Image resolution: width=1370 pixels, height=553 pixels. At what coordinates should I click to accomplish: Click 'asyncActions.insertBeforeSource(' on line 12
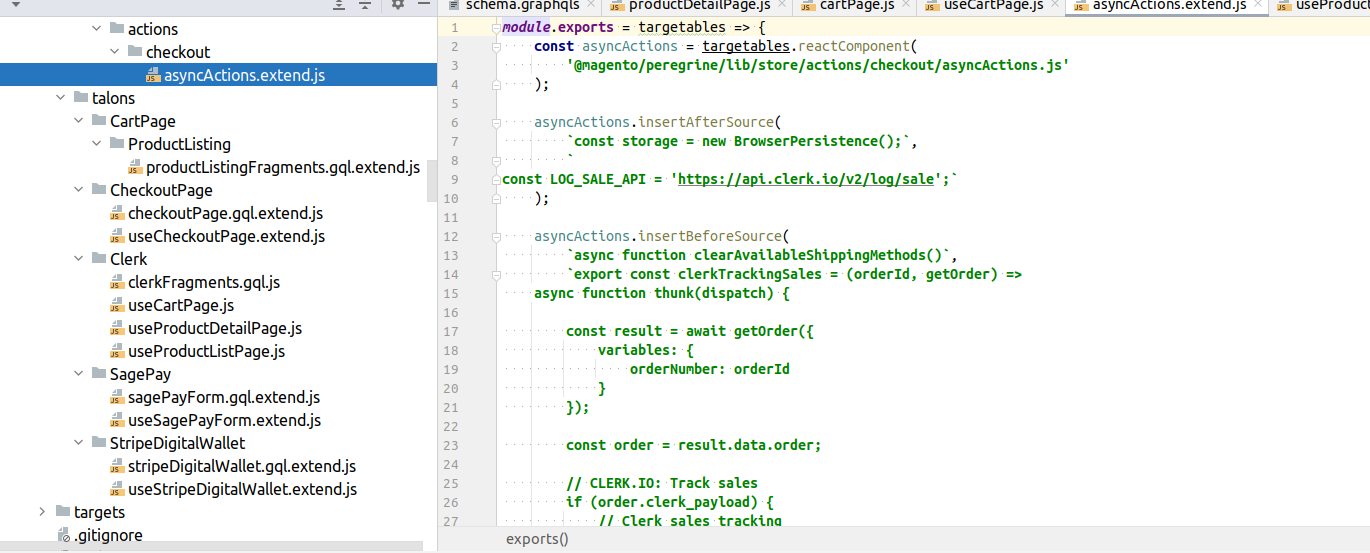tap(662, 236)
